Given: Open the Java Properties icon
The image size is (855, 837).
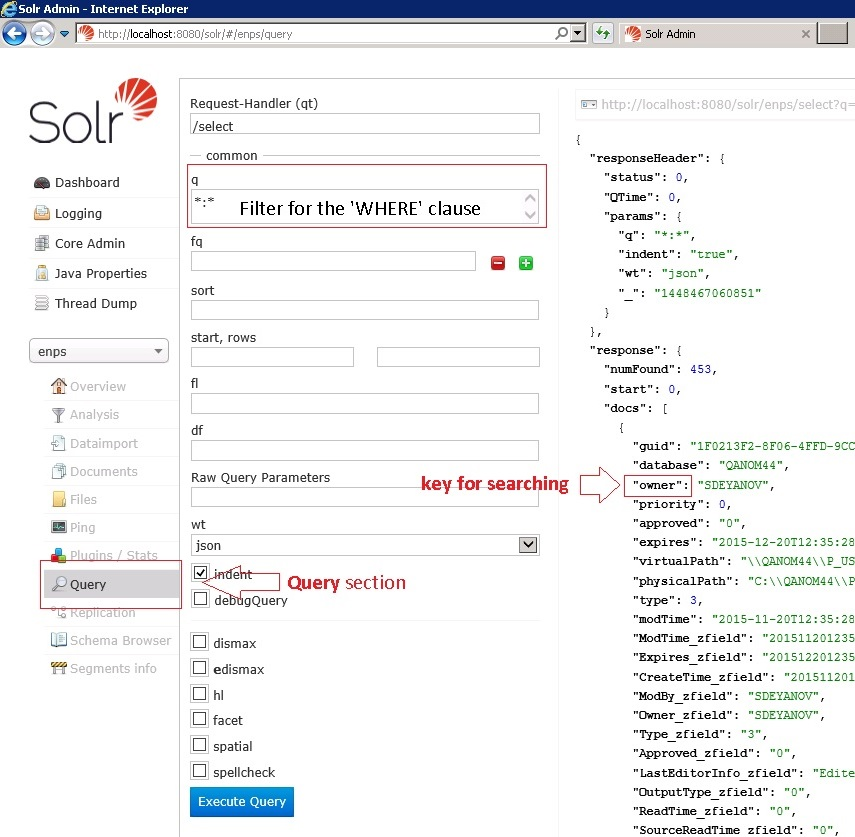Looking at the screenshot, I should click(x=42, y=273).
